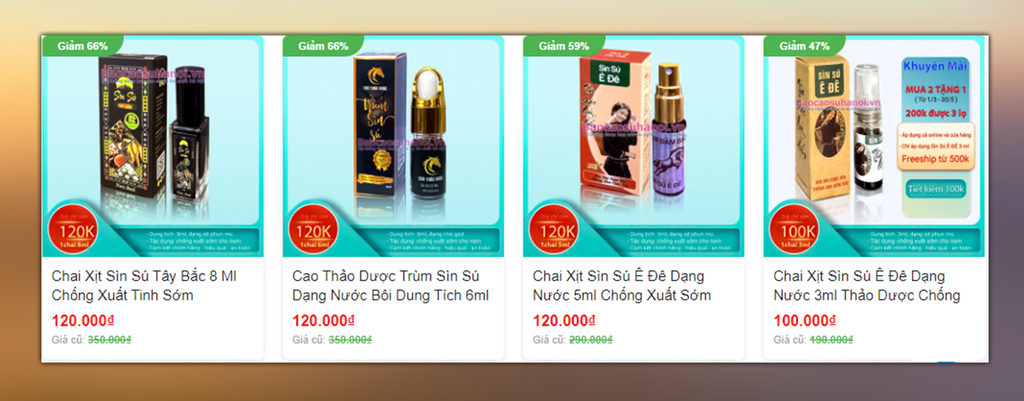Click red 100K 1chai 3ml price circle
Image resolution: width=1024 pixels, height=401 pixels.
pos(794,230)
